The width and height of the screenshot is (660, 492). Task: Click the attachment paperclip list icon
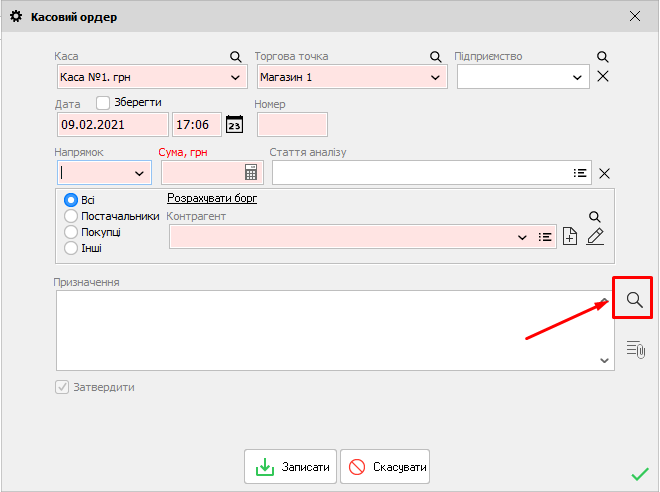[x=636, y=349]
